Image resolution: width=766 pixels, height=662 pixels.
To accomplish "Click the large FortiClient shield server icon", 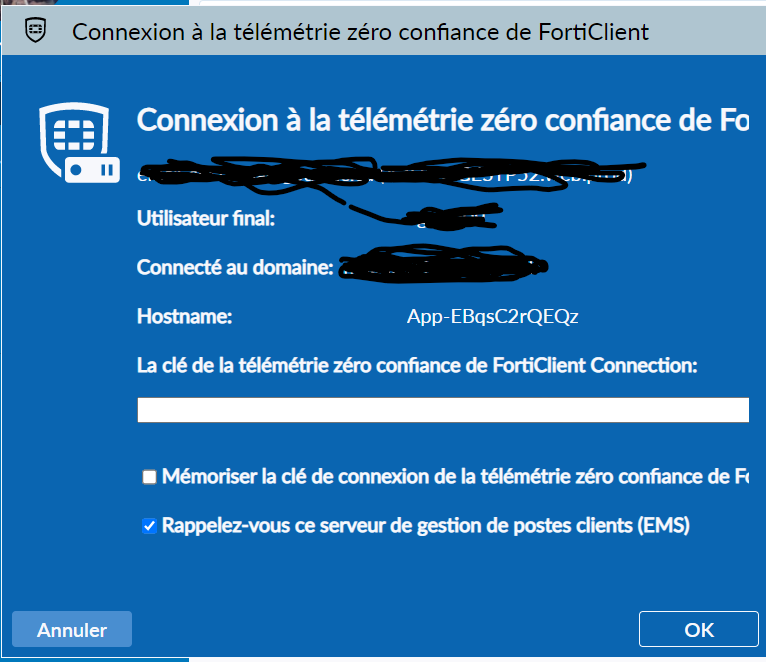I will (79, 142).
